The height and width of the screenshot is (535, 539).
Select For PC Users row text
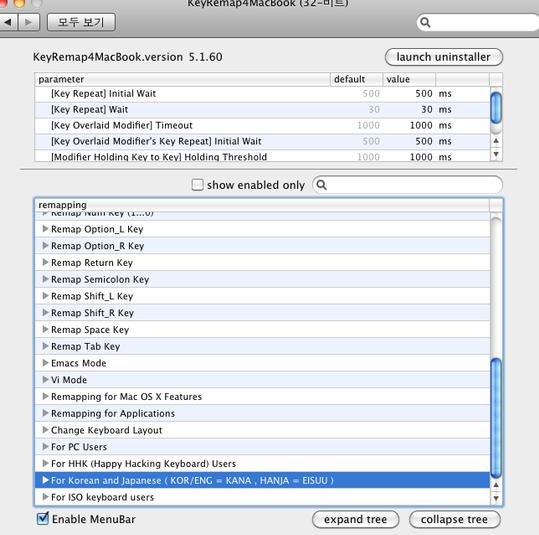[x=79, y=447]
